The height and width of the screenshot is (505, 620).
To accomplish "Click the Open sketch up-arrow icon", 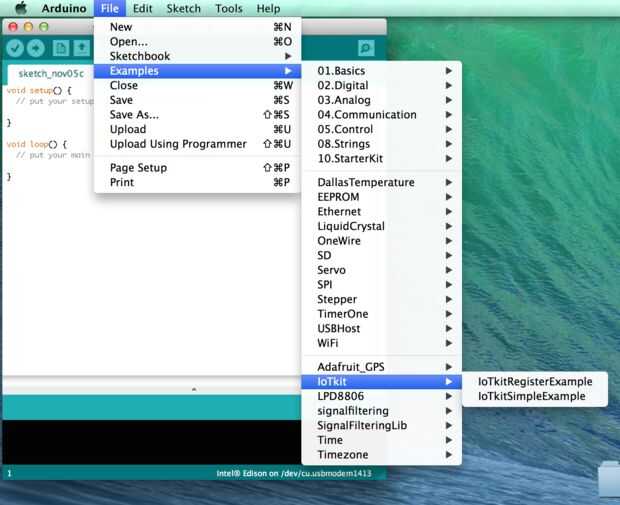I will [x=82, y=48].
